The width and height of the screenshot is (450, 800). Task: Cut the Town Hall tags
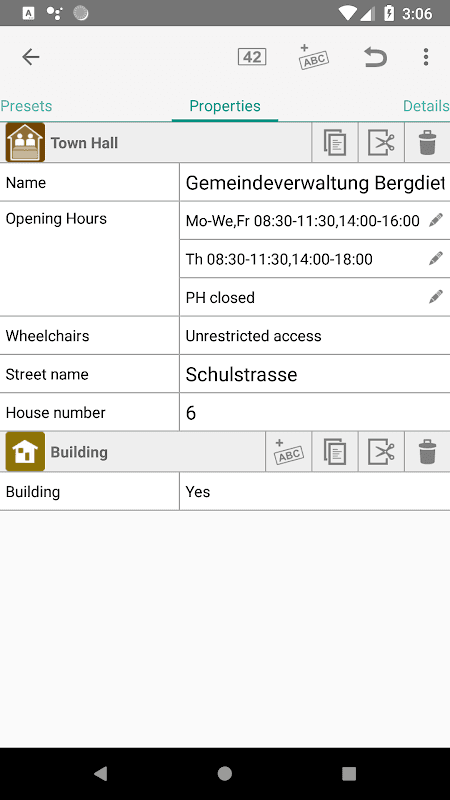click(x=381, y=143)
